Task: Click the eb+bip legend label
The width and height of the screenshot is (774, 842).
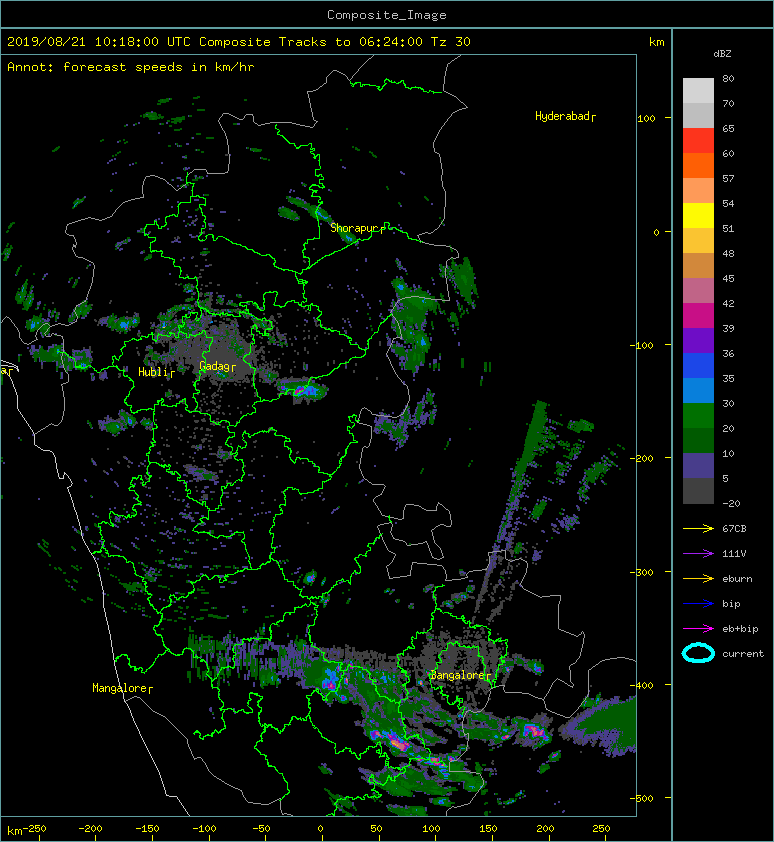Action: tap(740, 629)
